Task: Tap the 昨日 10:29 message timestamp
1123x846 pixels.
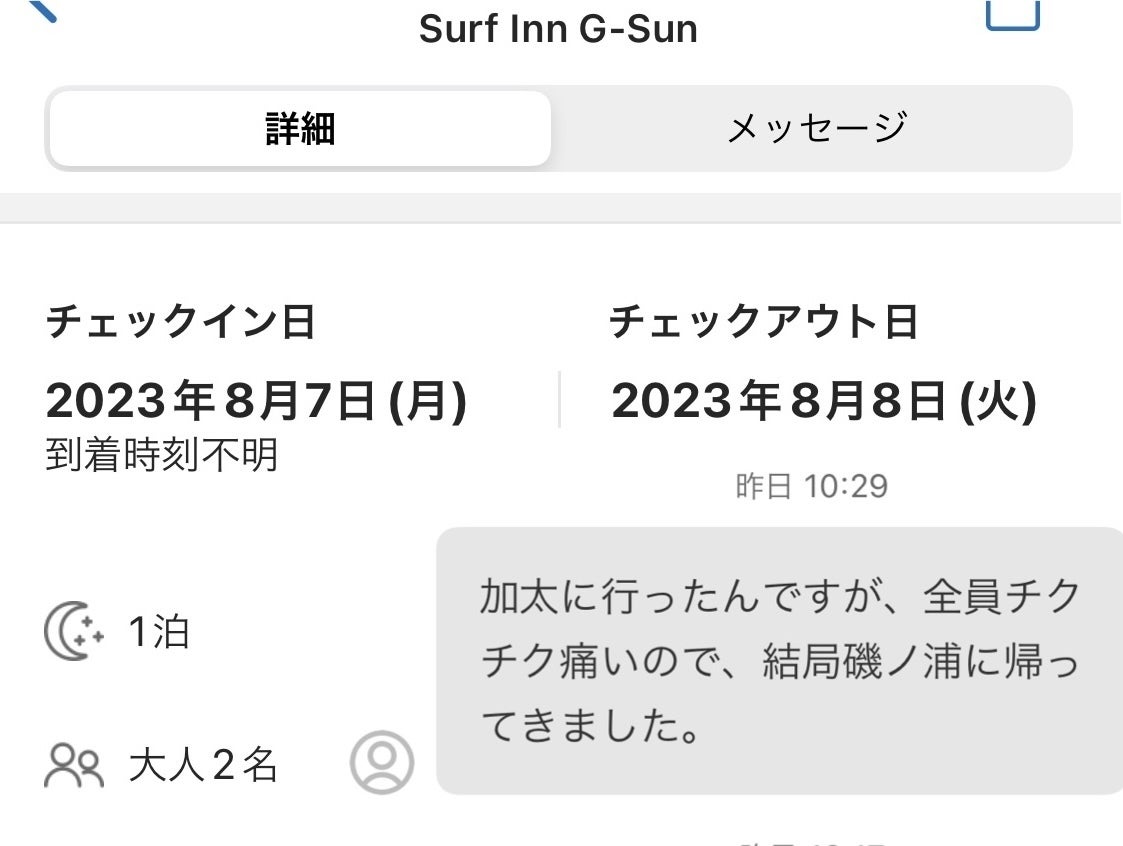Action: point(811,487)
